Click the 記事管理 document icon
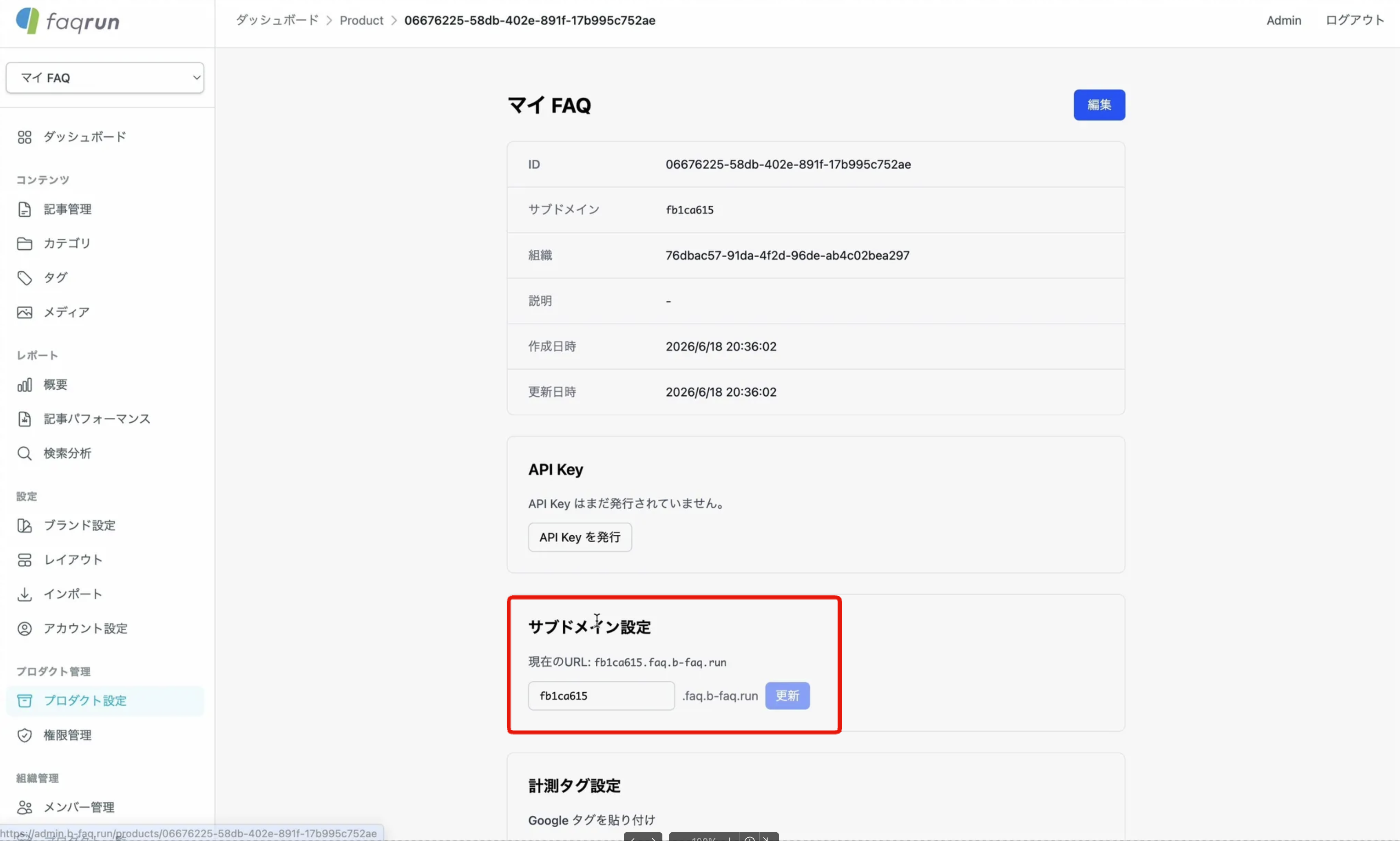 coord(24,210)
